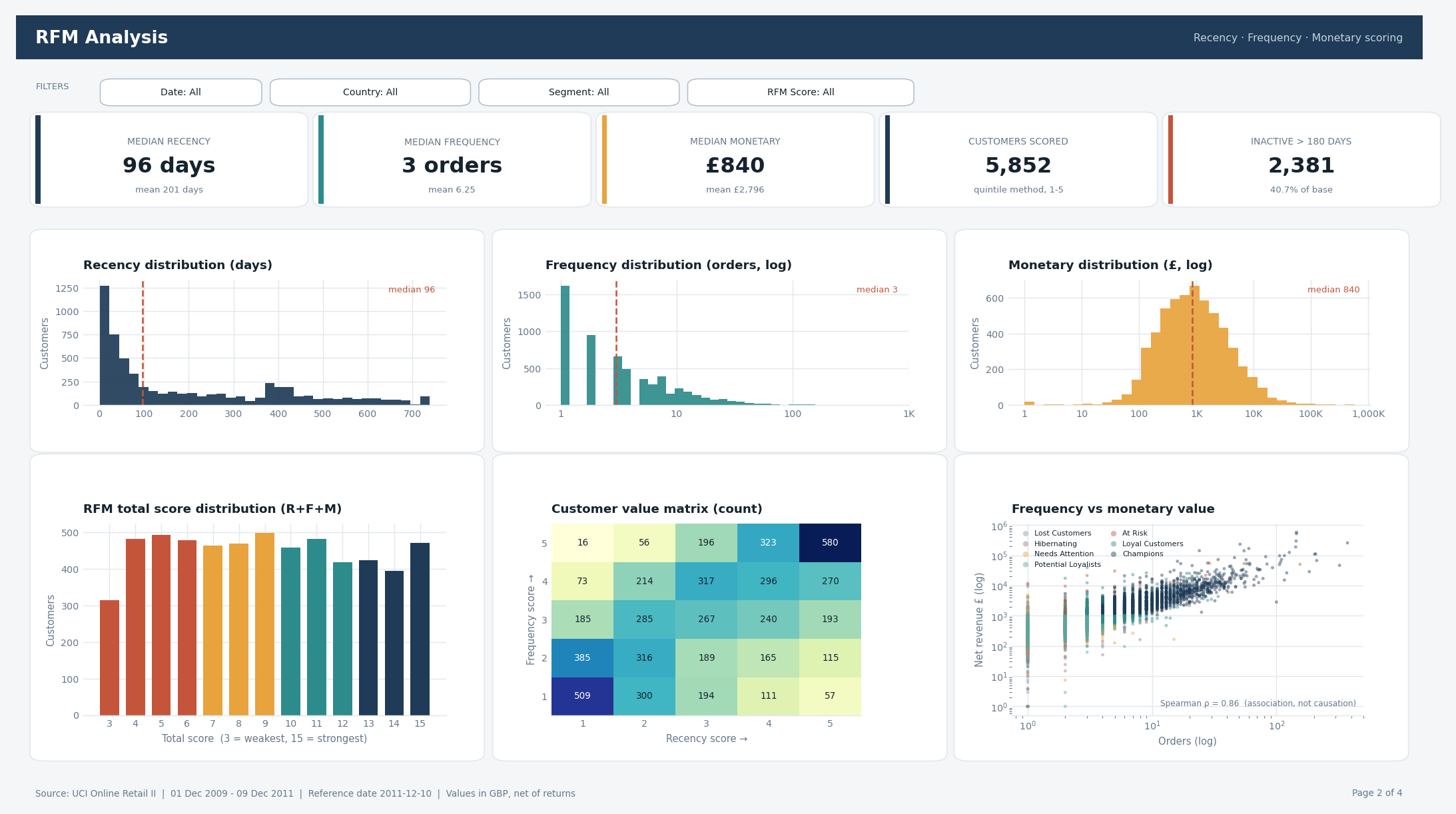Click the matrix cell showing 57
Viewport: 1456px width, 814px height.
pos(830,696)
